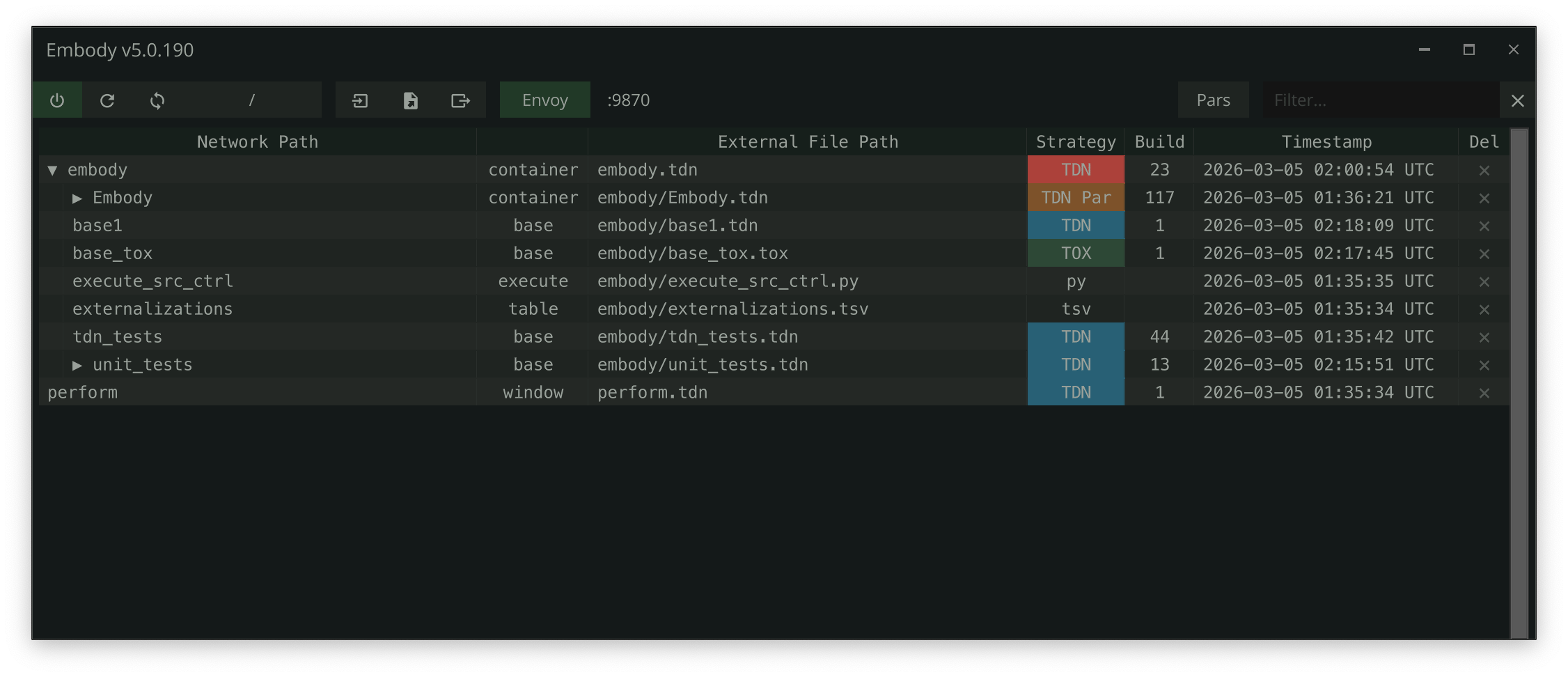Click the export arrow icon
The height and width of the screenshot is (677, 1568).
pyautogui.click(x=460, y=100)
